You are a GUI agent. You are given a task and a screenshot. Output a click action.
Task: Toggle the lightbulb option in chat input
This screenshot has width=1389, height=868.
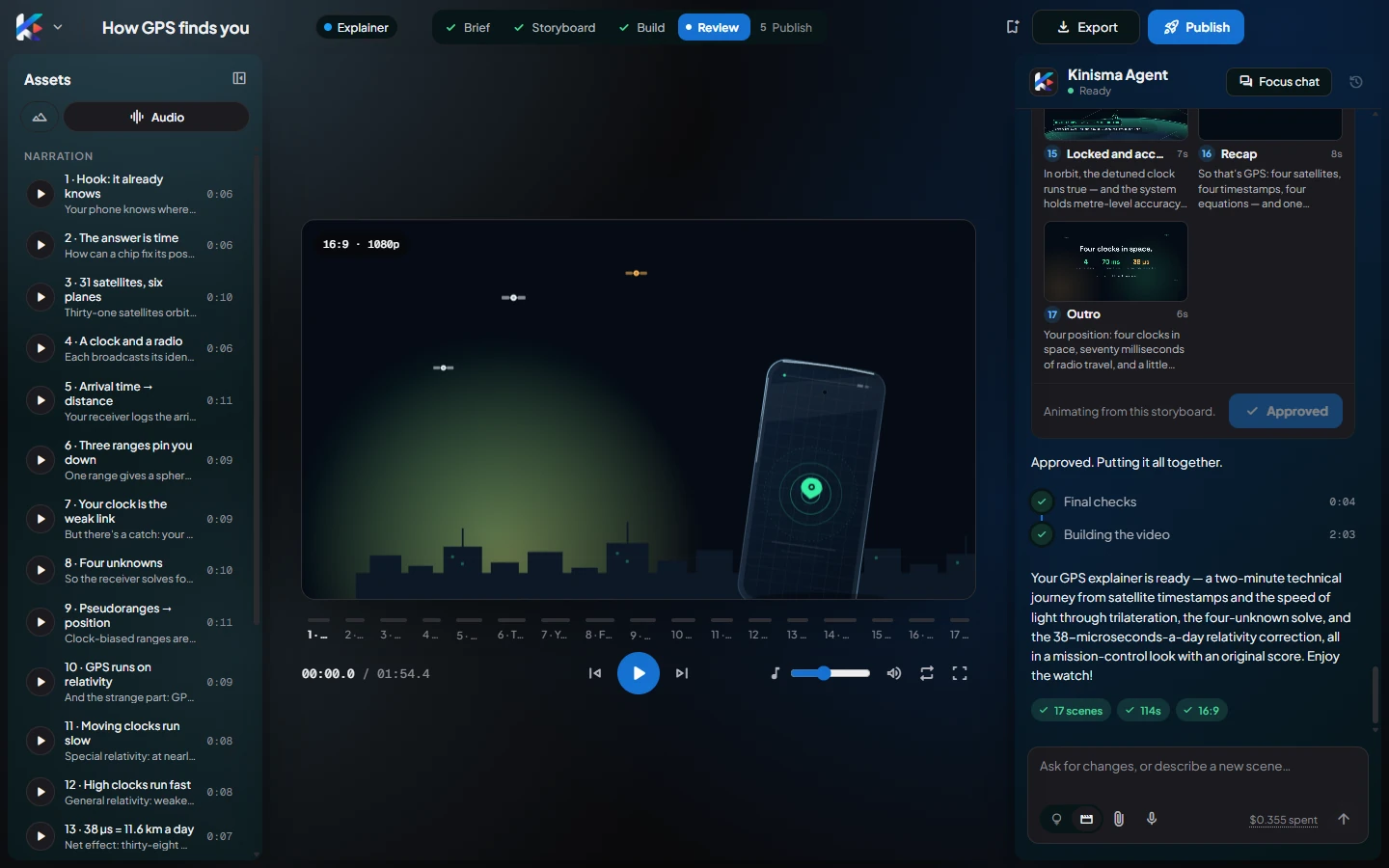coord(1056,819)
